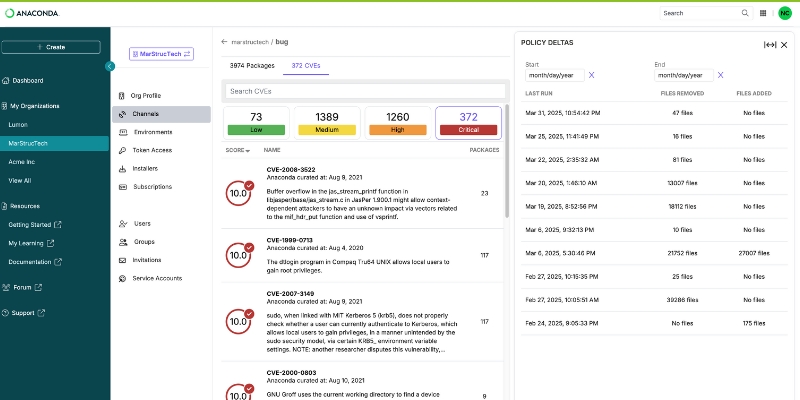Click the Subscriptions icon

tap(122, 187)
